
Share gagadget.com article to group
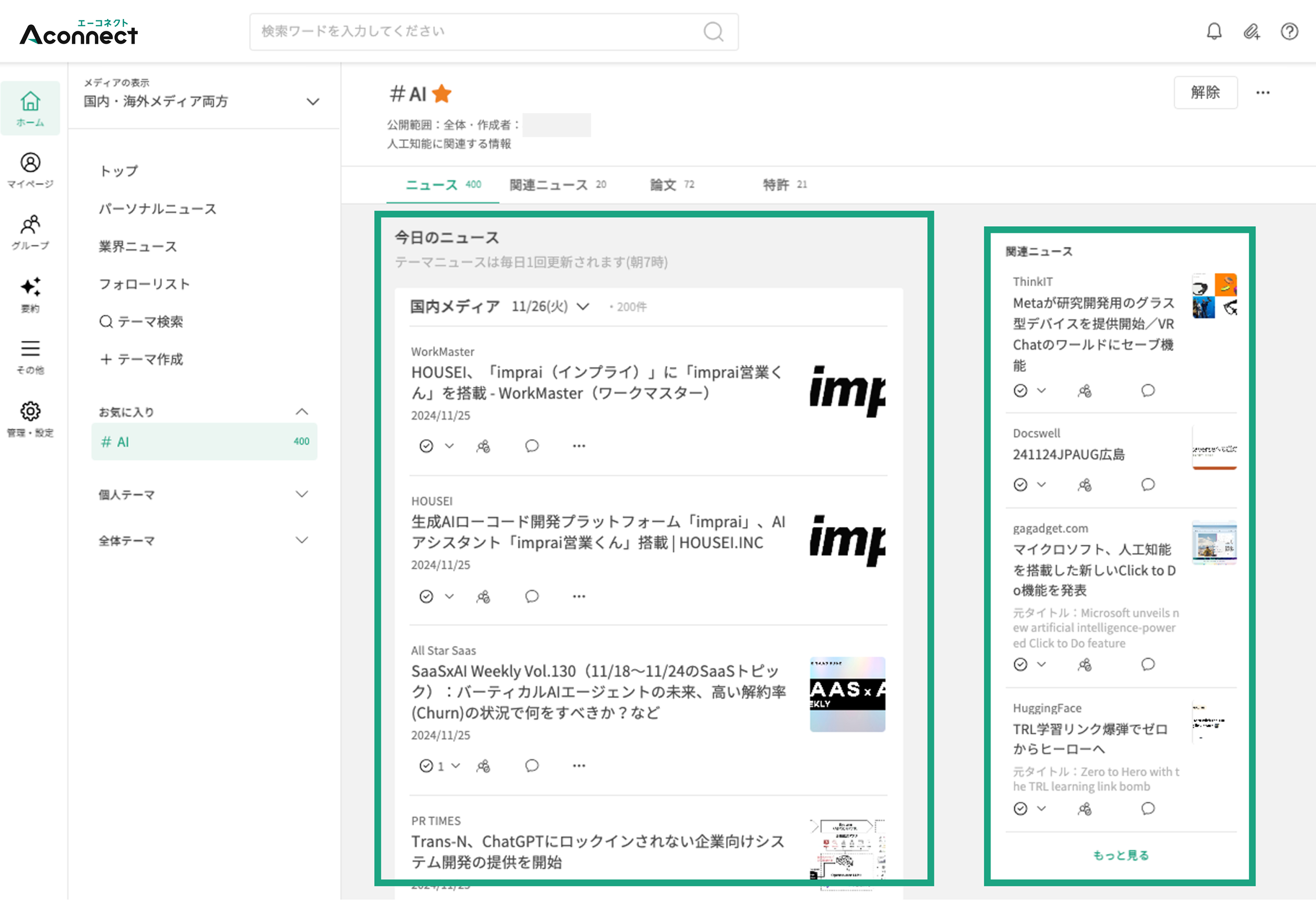1084,665
